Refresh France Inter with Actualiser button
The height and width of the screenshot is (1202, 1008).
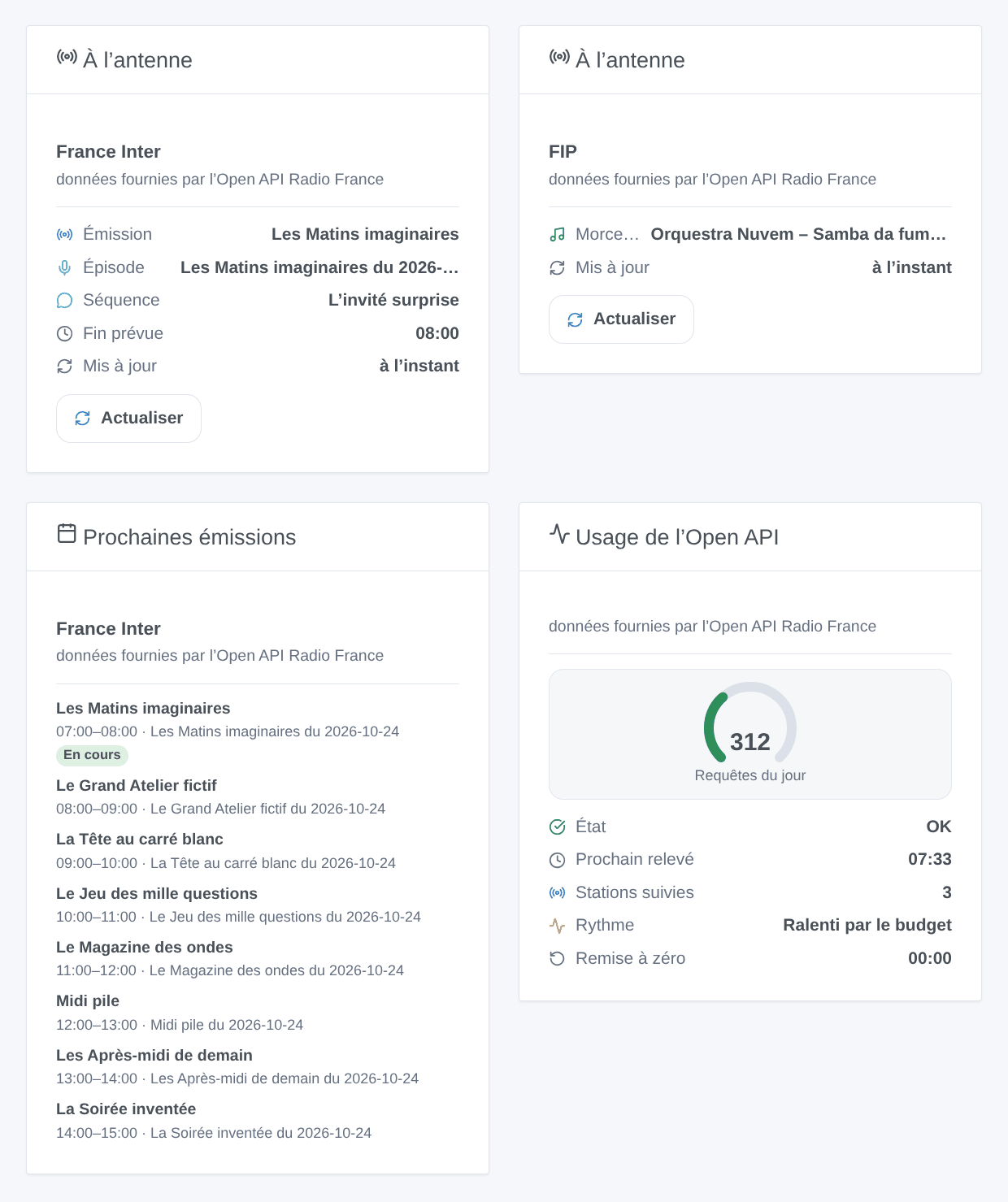(128, 419)
